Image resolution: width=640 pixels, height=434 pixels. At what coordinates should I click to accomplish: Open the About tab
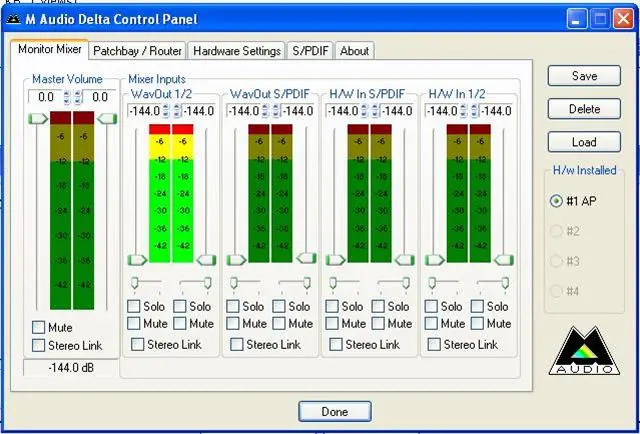pos(354,51)
